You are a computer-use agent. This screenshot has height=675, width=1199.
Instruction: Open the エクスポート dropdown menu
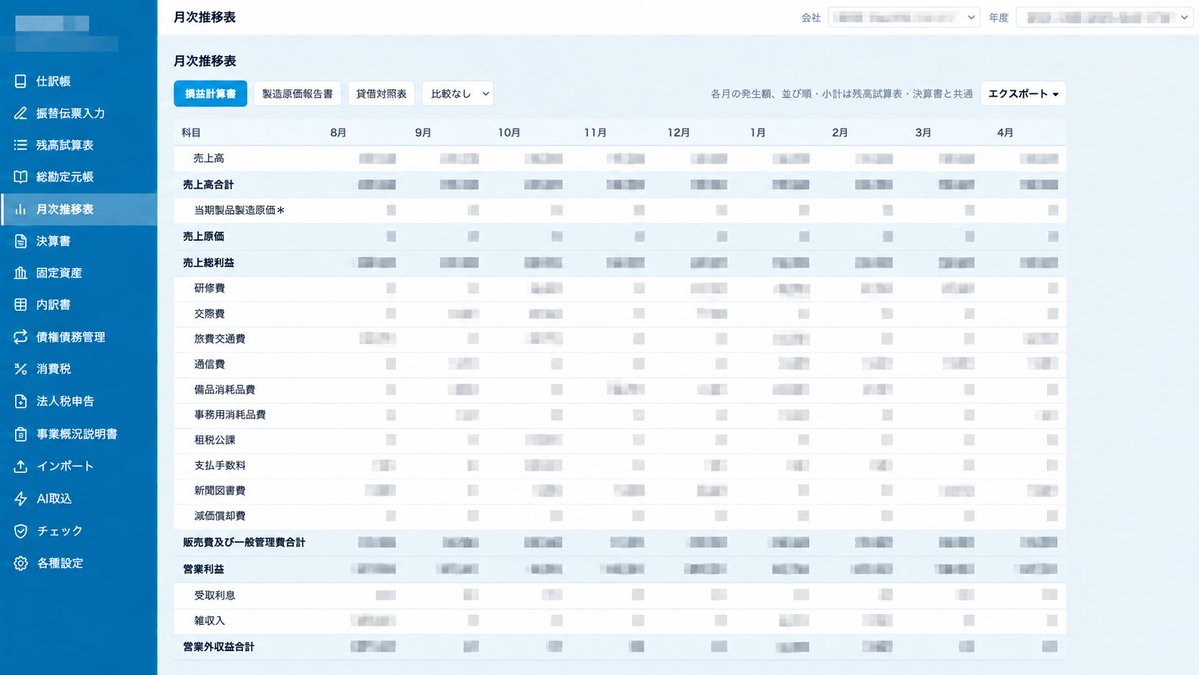pyautogui.click(x=1023, y=94)
